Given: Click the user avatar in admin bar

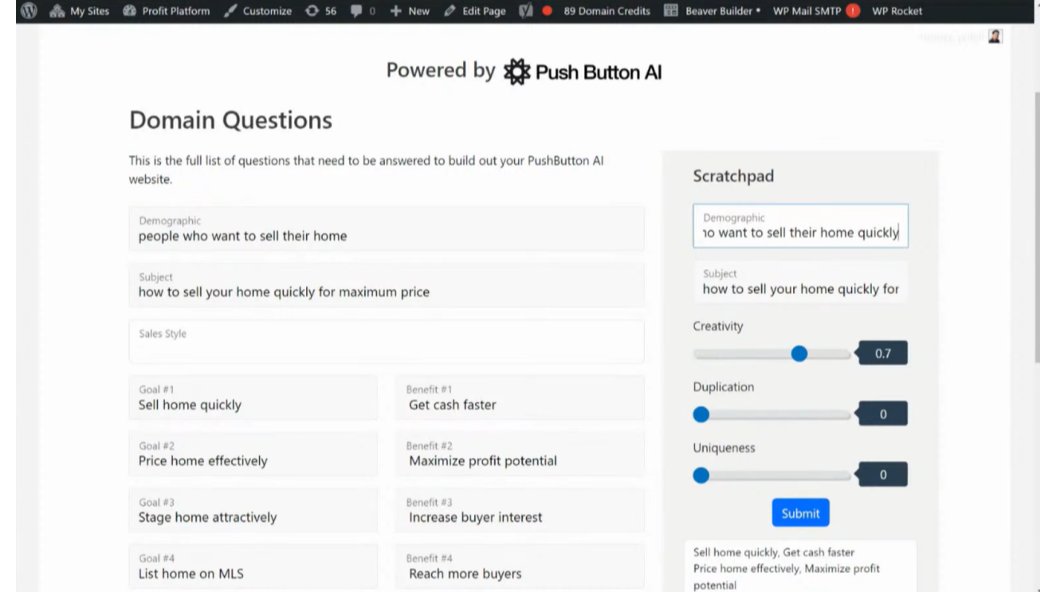Looking at the screenshot, I should coord(995,36).
